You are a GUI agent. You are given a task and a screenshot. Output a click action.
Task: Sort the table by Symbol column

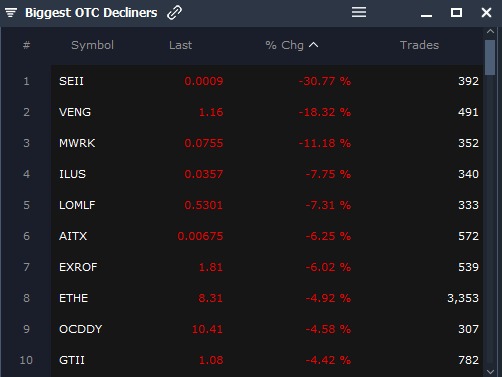coord(92,45)
